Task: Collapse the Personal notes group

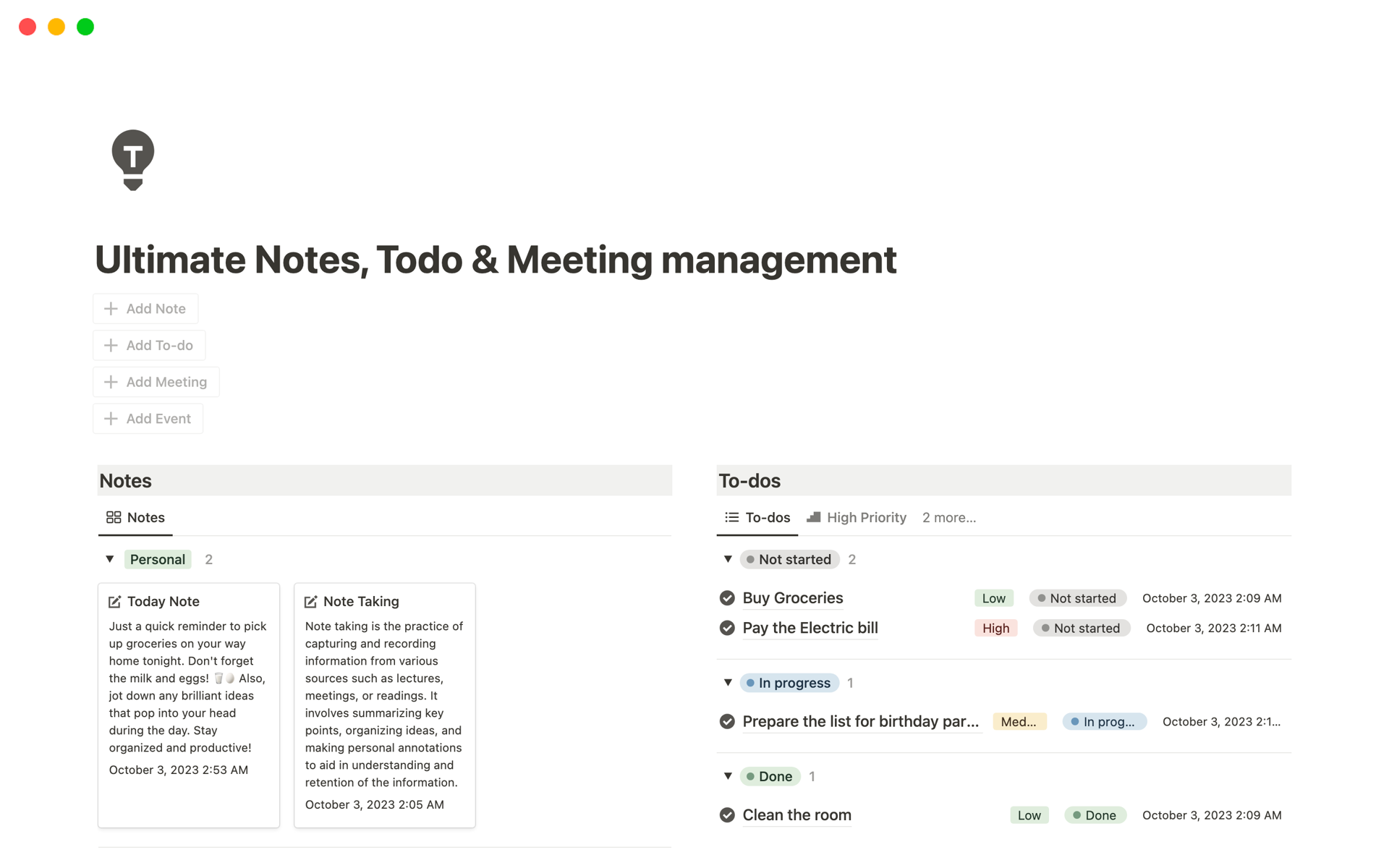Action: pyautogui.click(x=110, y=559)
